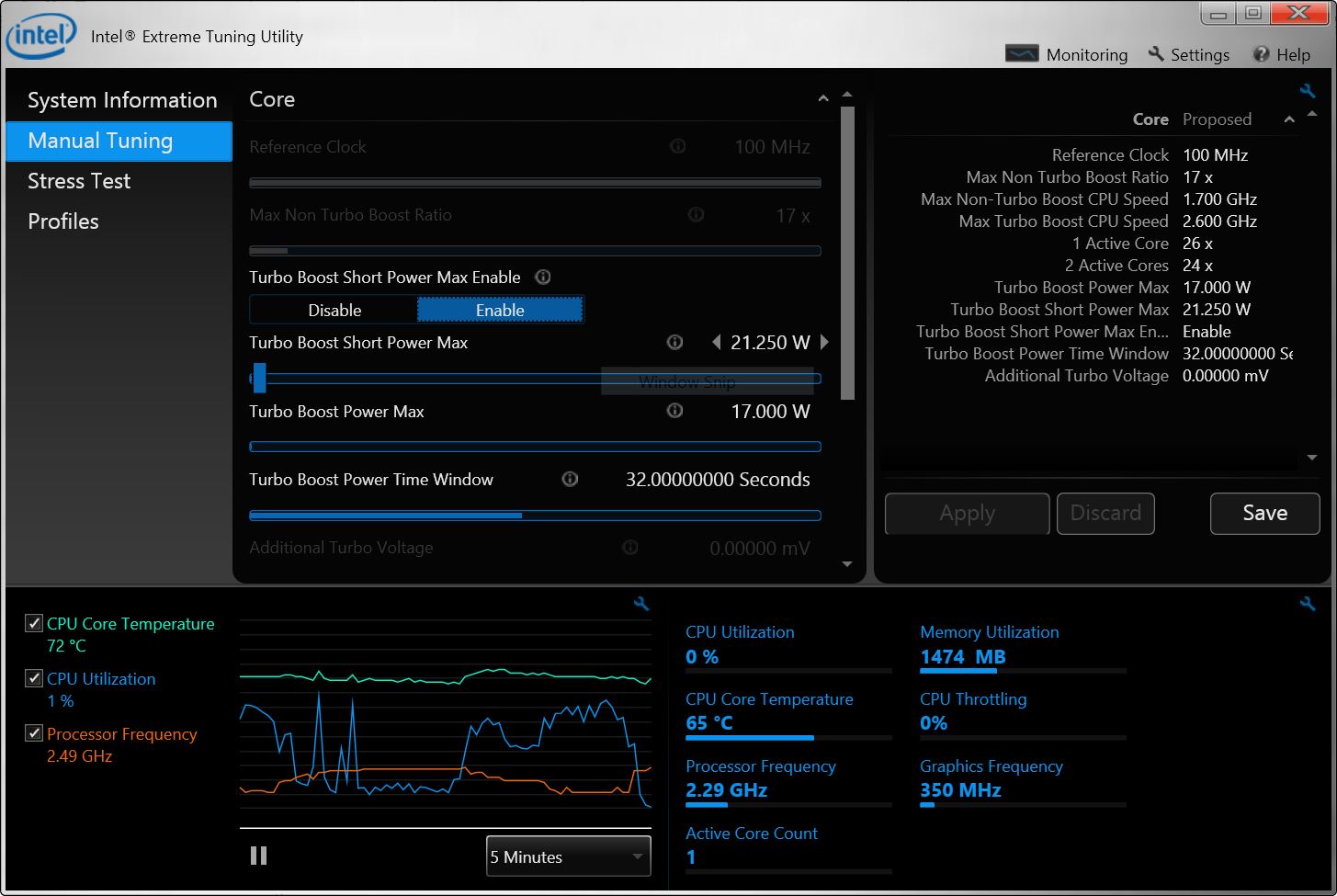Open the Stress Test tab
This screenshot has width=1337, height=896.
[119, 181]
